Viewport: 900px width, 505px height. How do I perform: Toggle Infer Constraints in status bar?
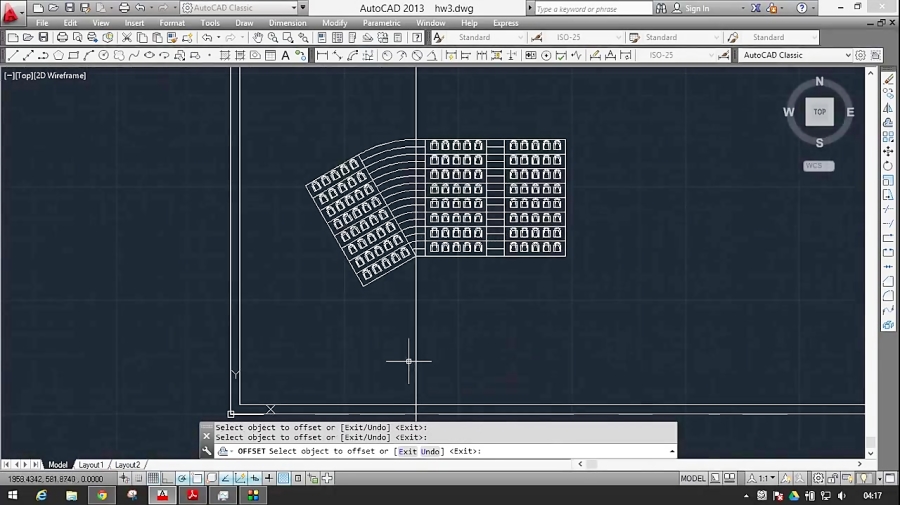124,479
